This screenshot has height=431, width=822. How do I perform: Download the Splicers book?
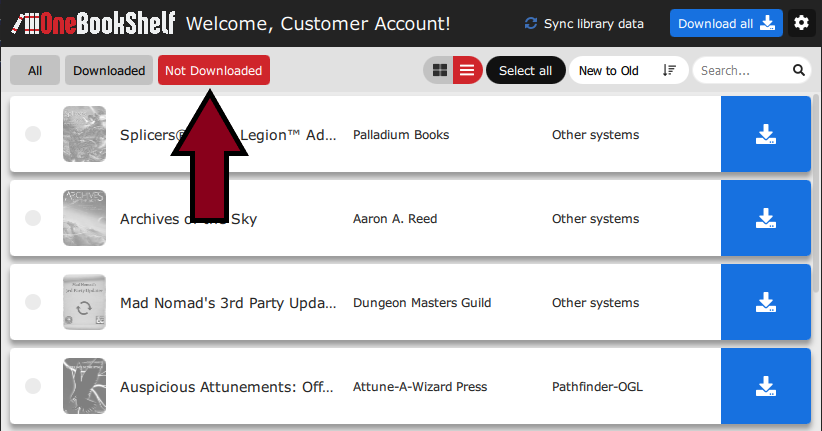pyautogui.click(x=765, y=135)
